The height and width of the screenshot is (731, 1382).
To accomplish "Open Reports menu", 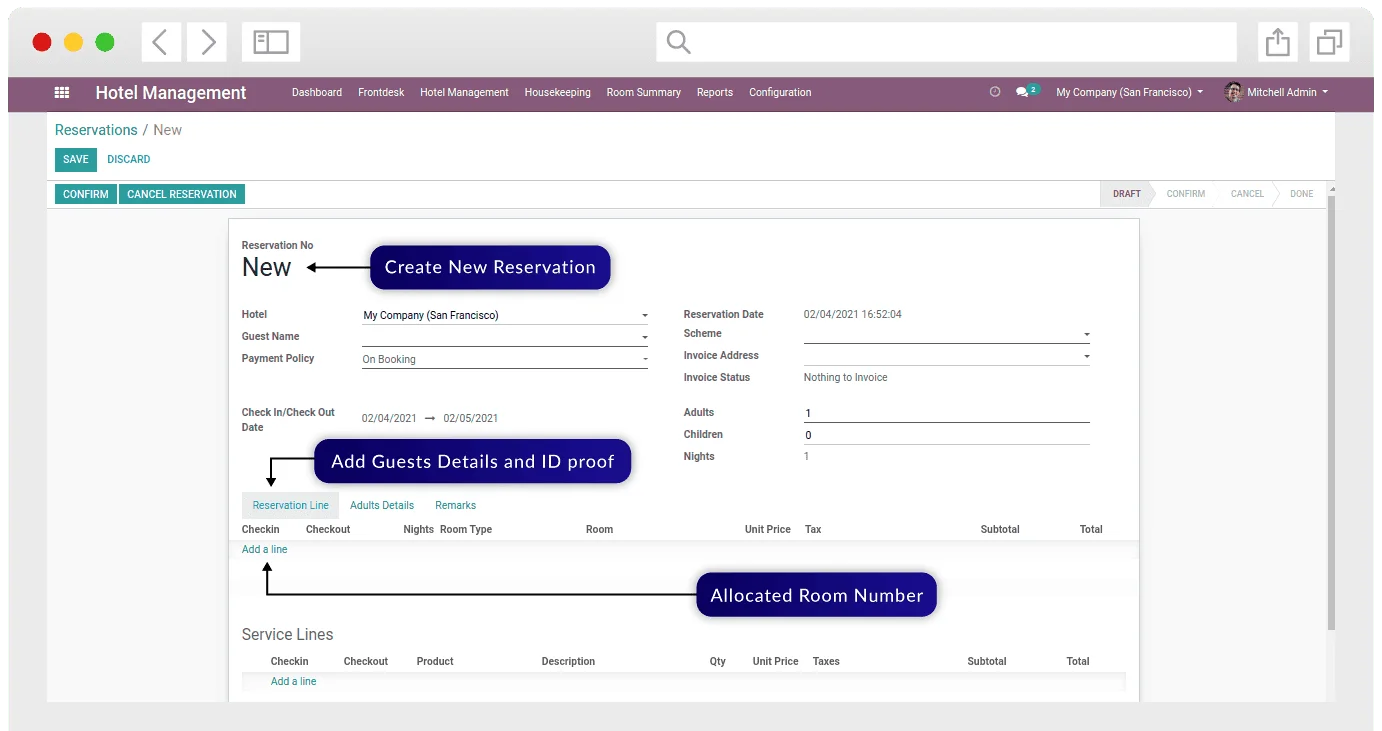I will click(715, 92).
